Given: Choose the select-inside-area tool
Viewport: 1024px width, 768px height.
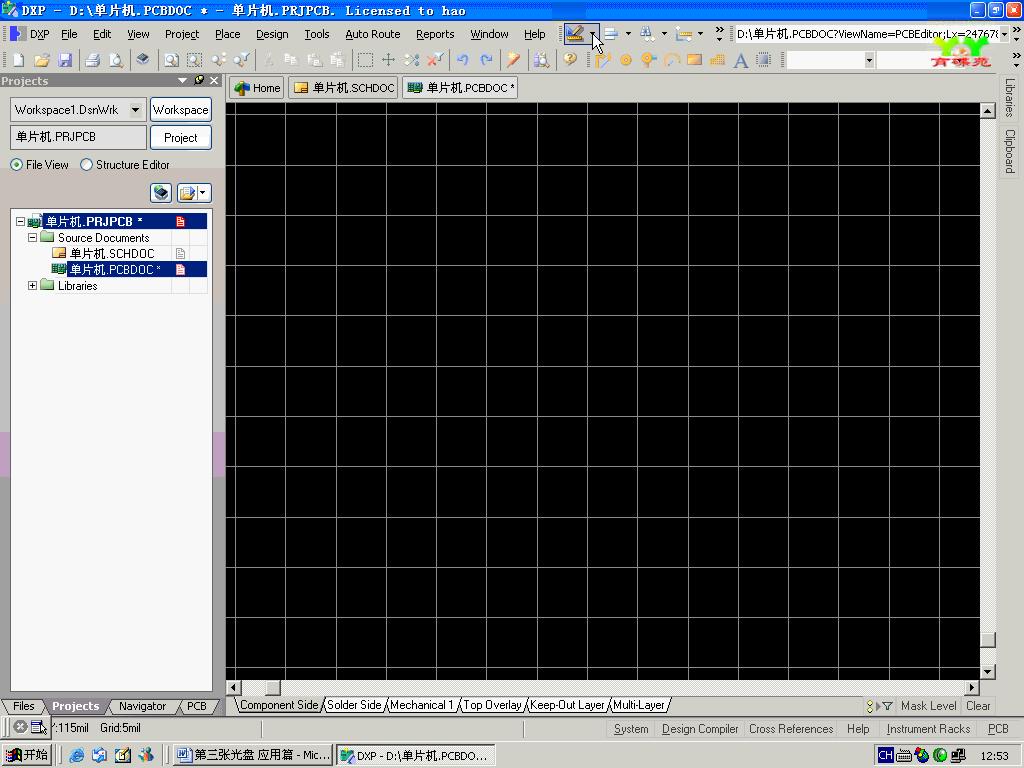Looking at the screenshot, I should click(x=365, y=60).
